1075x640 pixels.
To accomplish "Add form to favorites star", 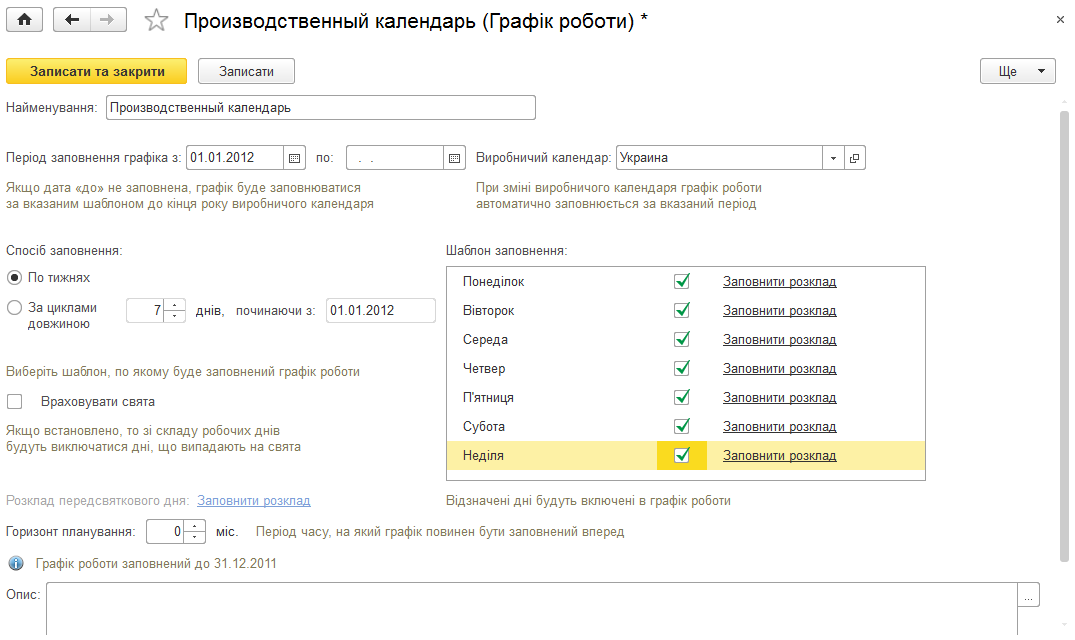I will [156, 21].
